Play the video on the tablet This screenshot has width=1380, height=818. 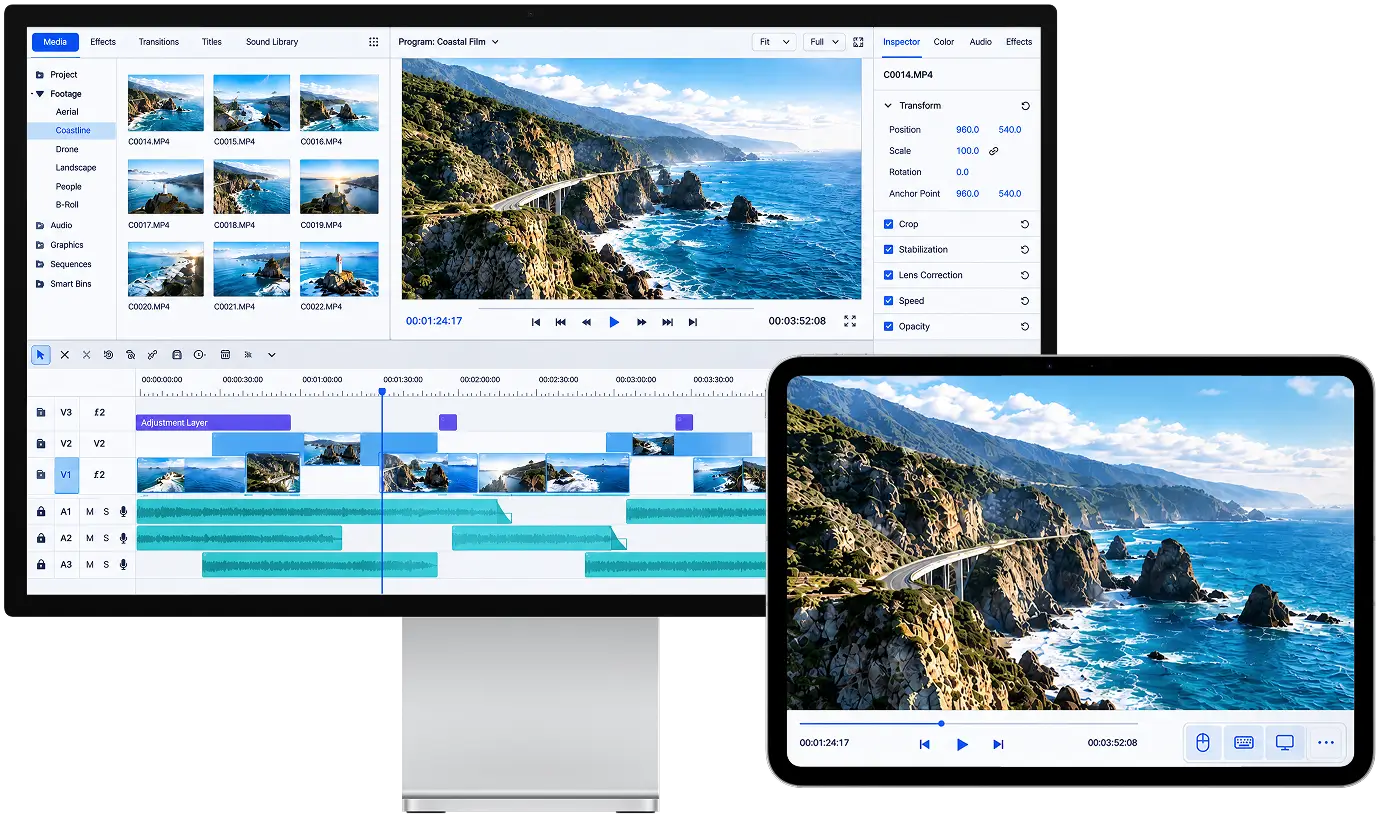coord(962,744)
